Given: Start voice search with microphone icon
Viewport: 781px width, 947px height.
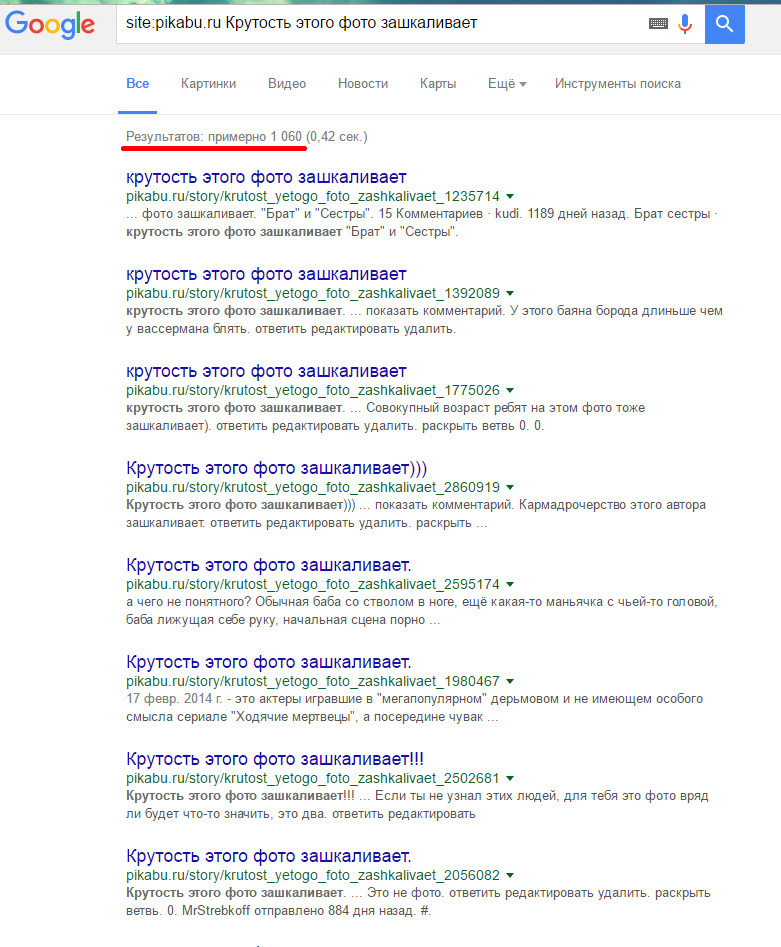Looking at the screenshot, I should [x=684, y=24].
